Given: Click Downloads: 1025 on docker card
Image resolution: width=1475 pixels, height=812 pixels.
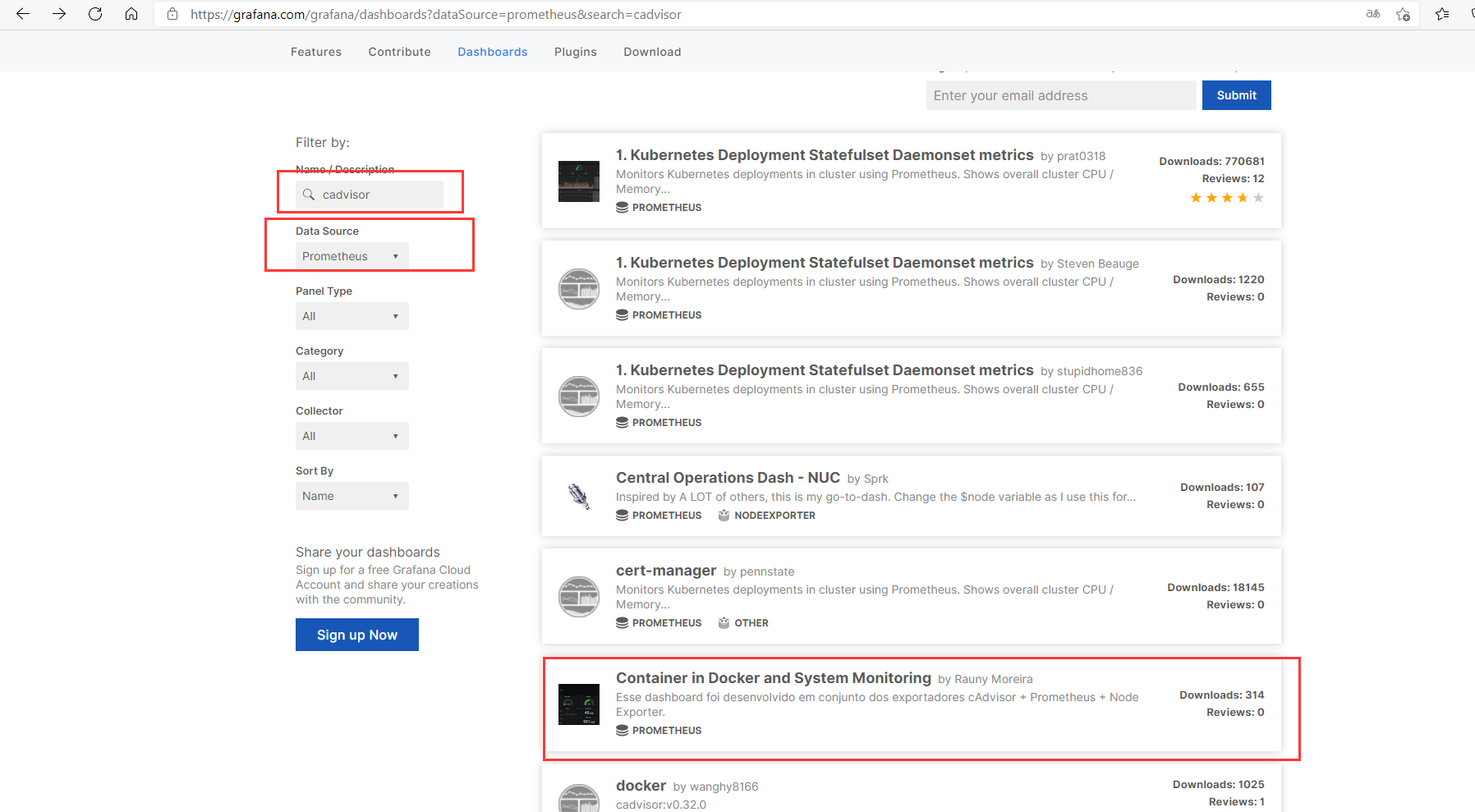Looking at the screenshot, I should coord(1219,784).
